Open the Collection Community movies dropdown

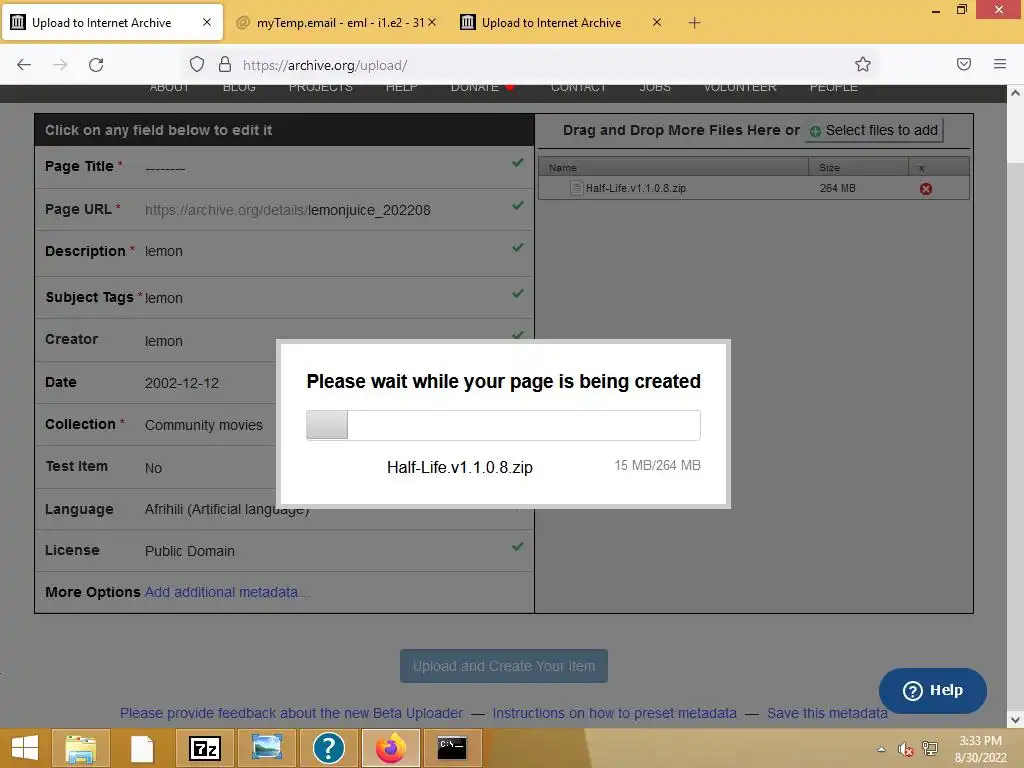point(204,425)
